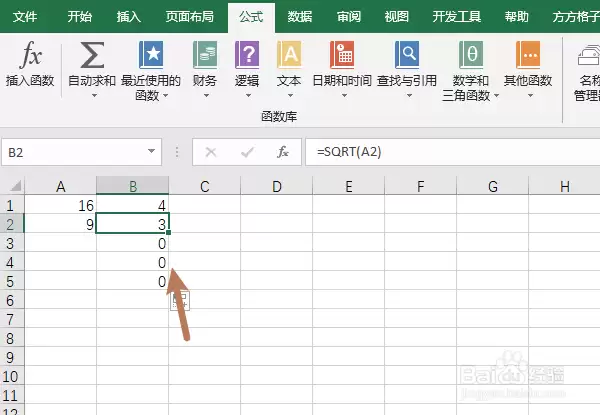Click the cancel X in formula bar

(211, 152)
